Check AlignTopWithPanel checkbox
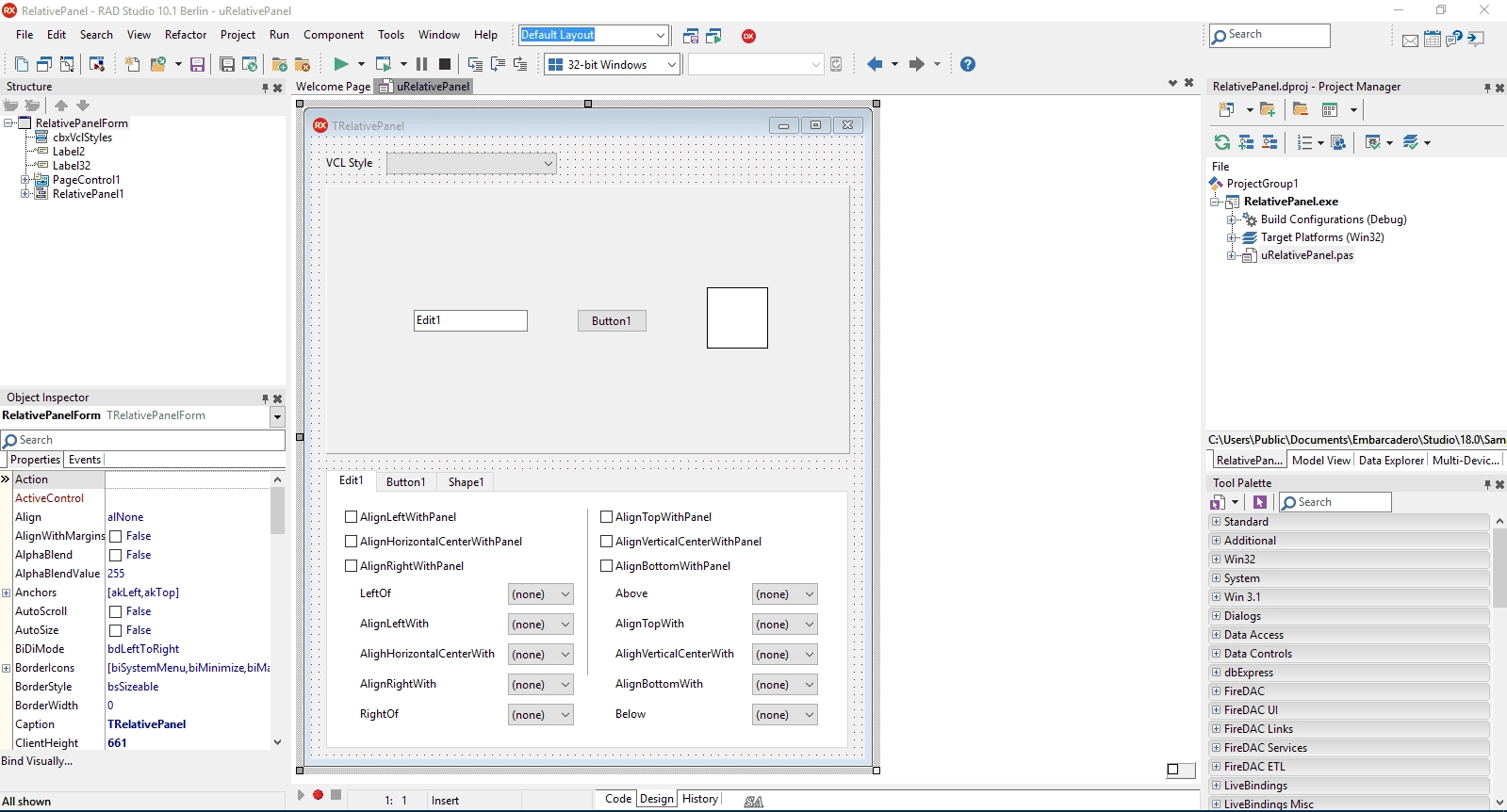The height and width of the screenshot is (812, 1507). point(607,517)
